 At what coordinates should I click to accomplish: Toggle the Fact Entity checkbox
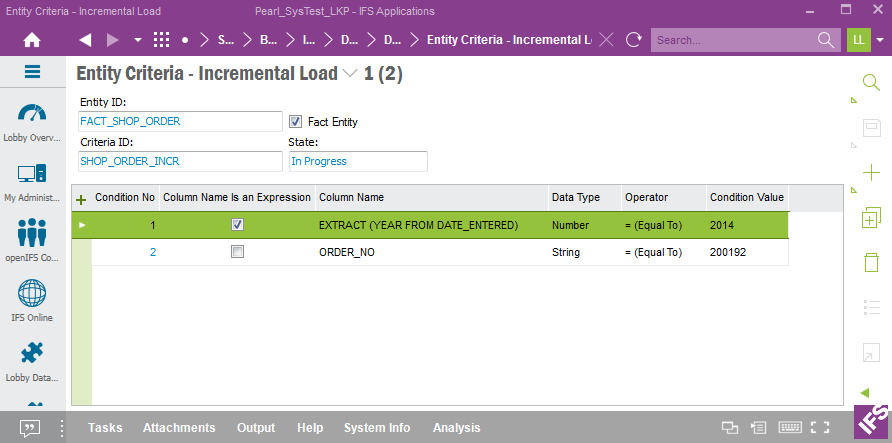295,121
